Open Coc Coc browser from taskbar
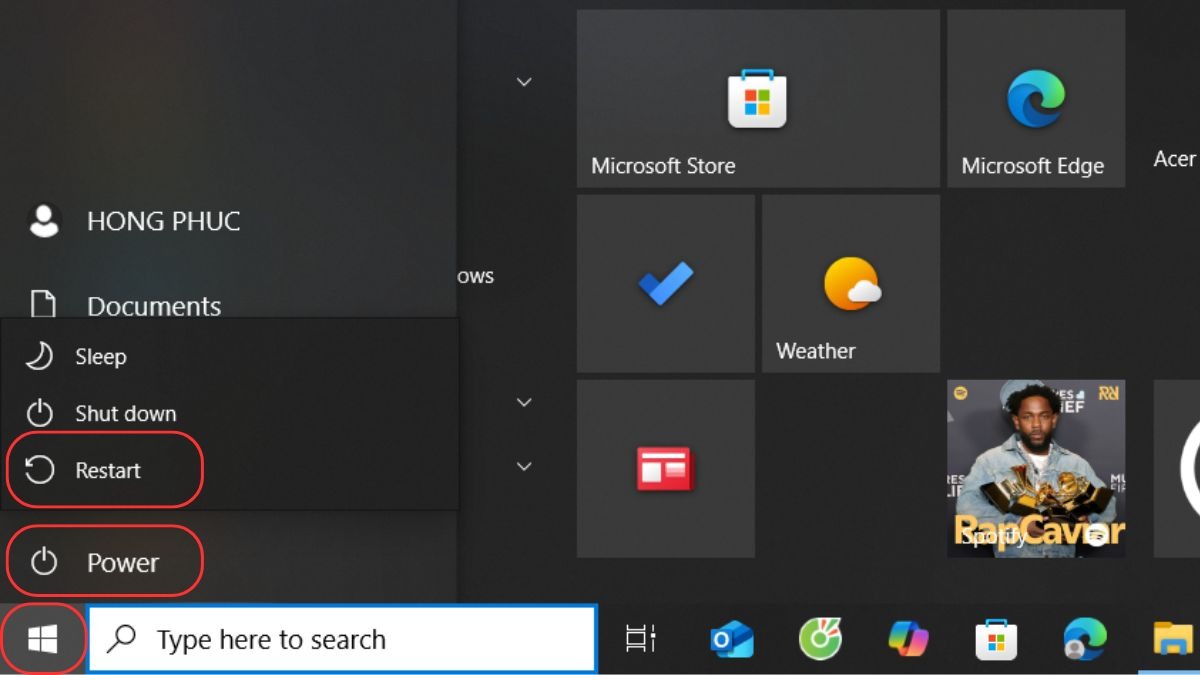 tap(820, 639)
